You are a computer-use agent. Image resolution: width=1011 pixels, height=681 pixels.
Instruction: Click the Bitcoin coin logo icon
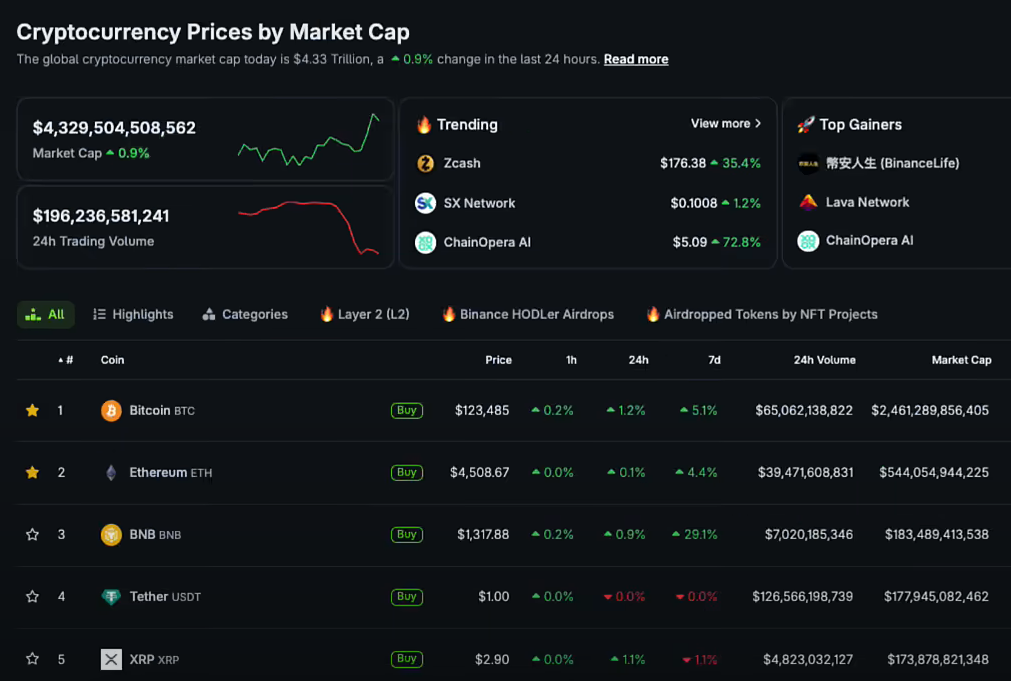pos(111,411)
